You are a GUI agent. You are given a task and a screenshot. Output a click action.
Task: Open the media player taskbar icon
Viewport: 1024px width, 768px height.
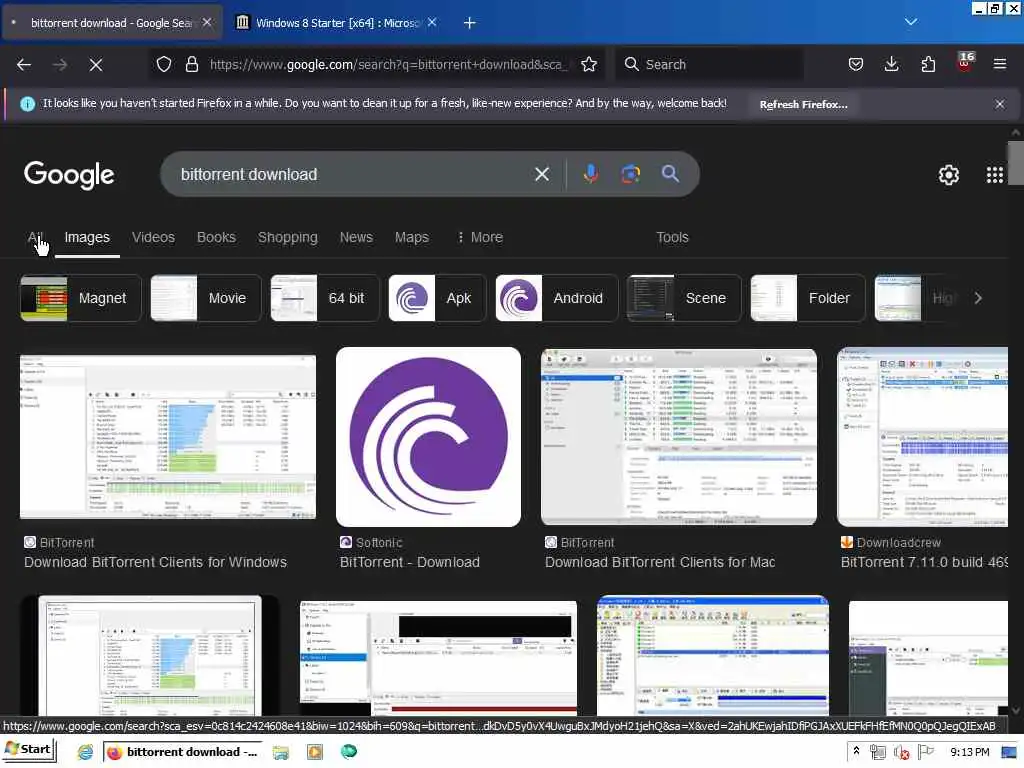coord(315,752)
